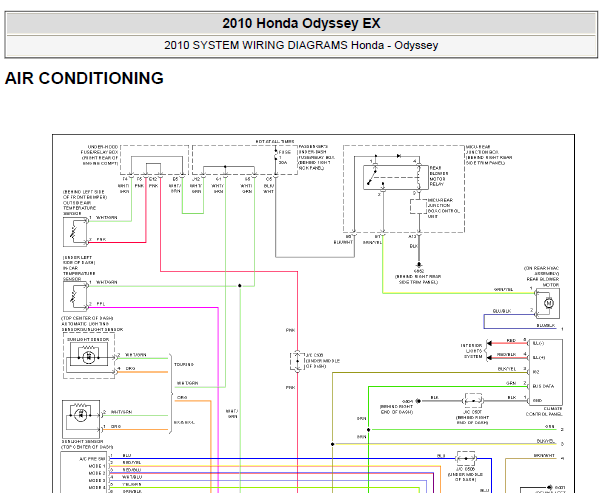Click the BLU wire label at A/C PRE SW
602x493 pixels.
pyautogui.click(x=127, y=455)
